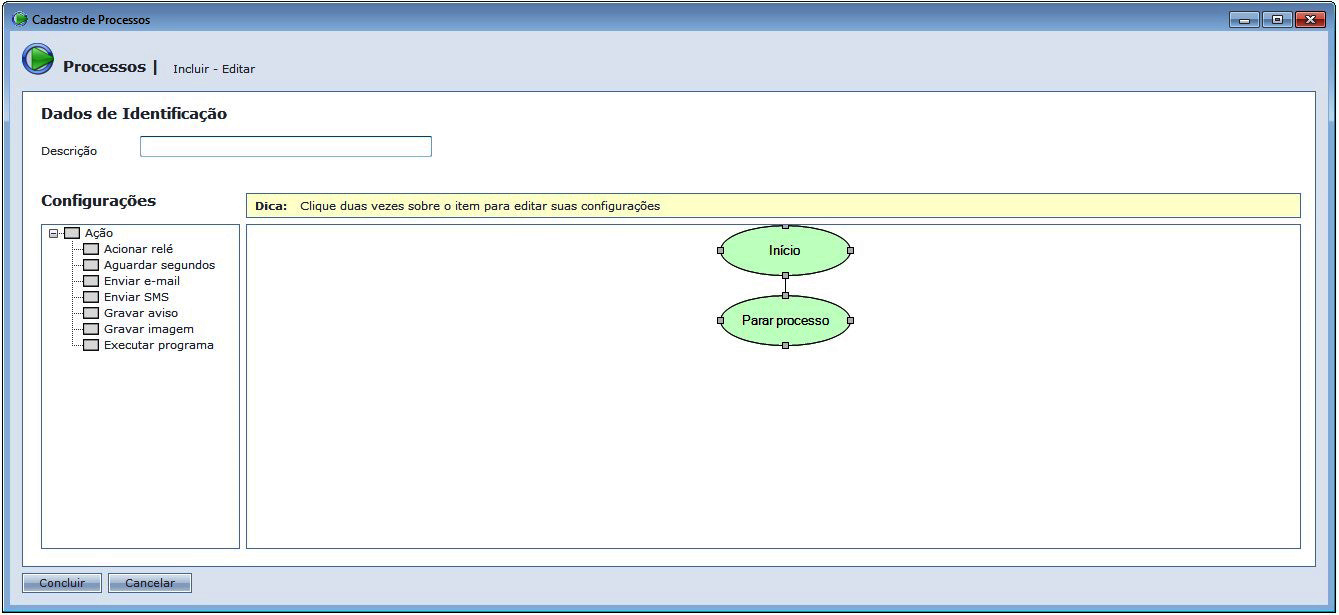Click the Enviar SMS item icon
Viewport: 1339px width, 615px height.
coord(91,297)
